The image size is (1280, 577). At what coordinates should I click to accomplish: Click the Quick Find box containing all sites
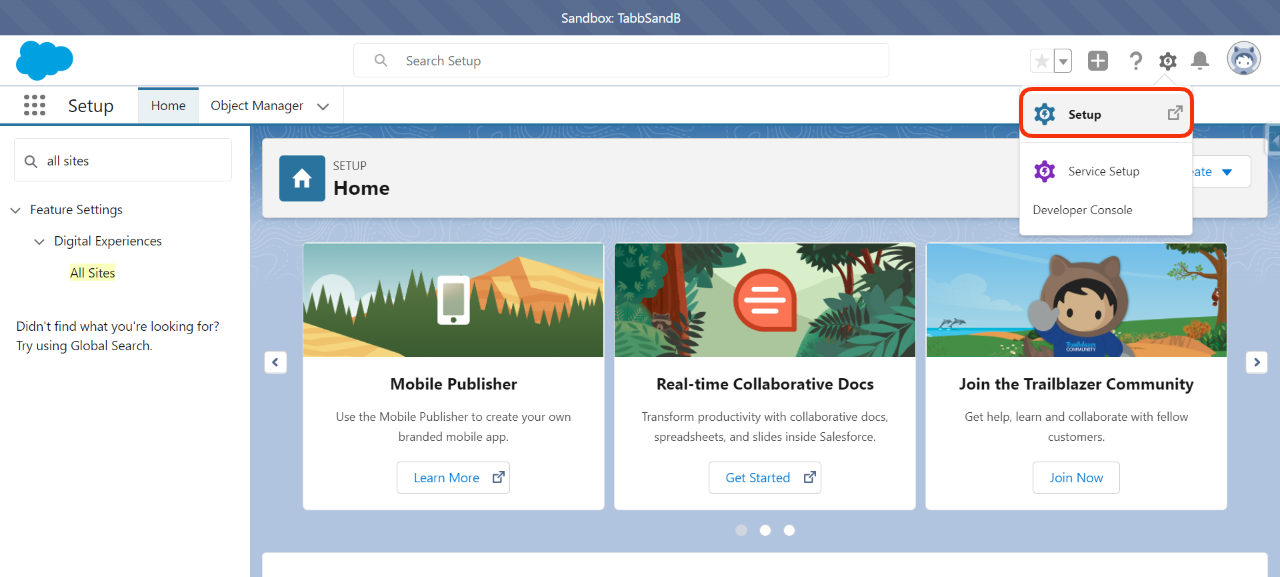(123, 160)
